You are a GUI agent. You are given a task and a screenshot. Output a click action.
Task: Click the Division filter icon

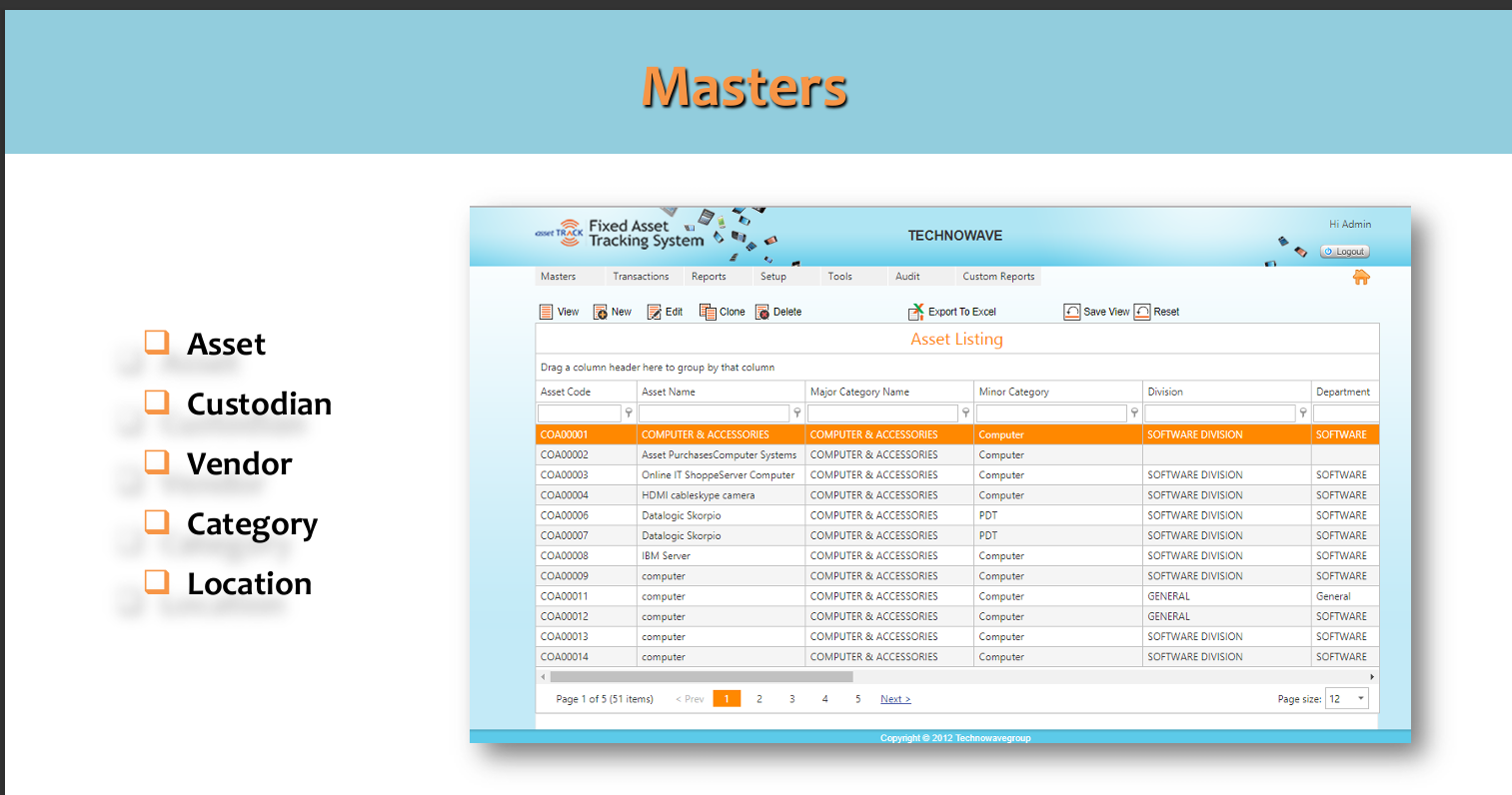click(x=1303, y=412)
